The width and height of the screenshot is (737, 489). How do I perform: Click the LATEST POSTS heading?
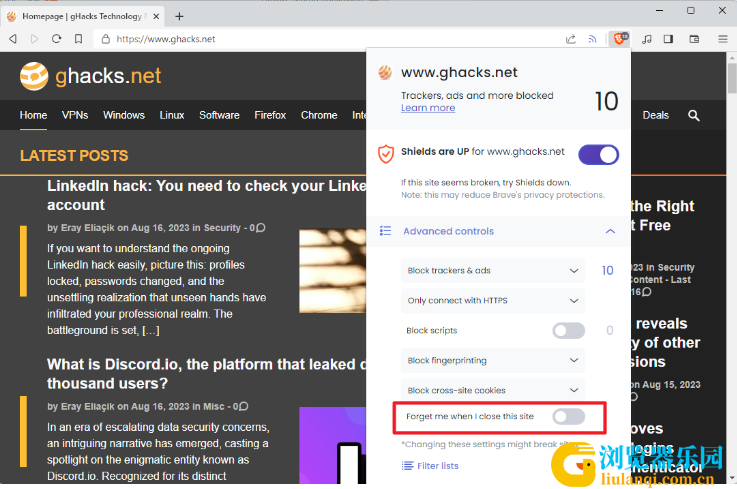[x=74, y=156]
